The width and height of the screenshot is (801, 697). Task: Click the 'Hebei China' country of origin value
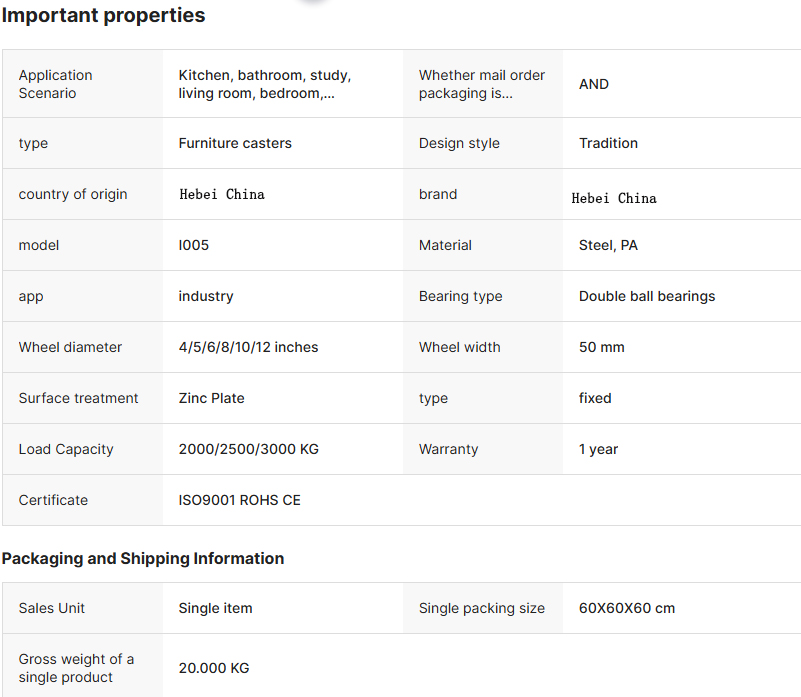coord(222,194)
